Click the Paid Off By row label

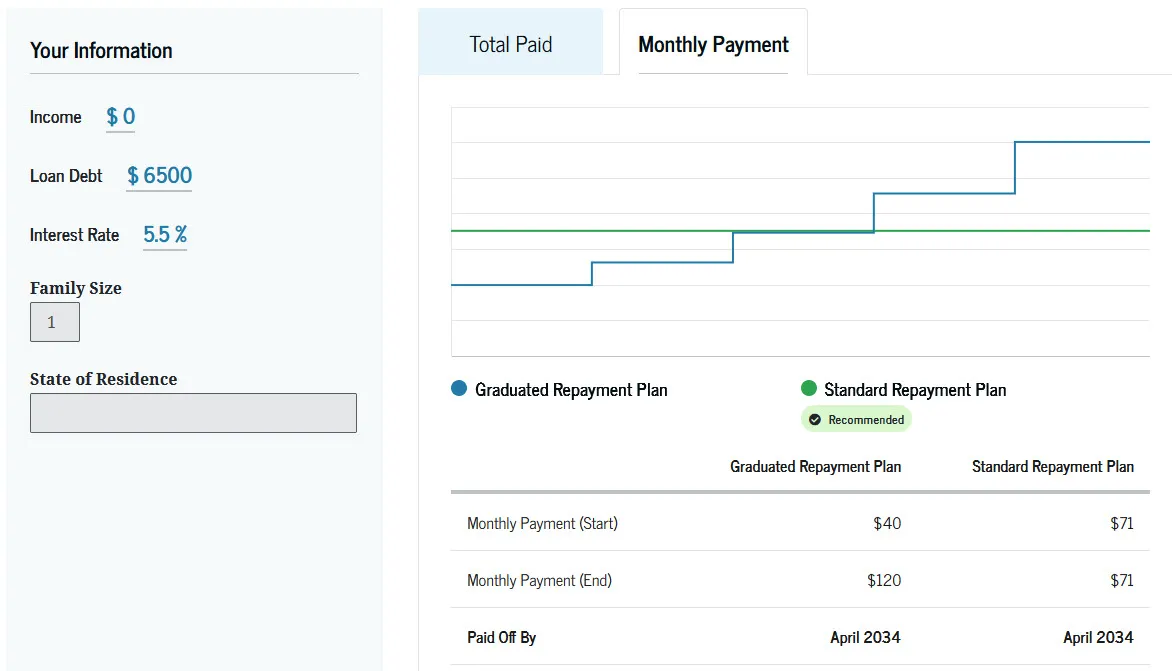click(500, 637)
